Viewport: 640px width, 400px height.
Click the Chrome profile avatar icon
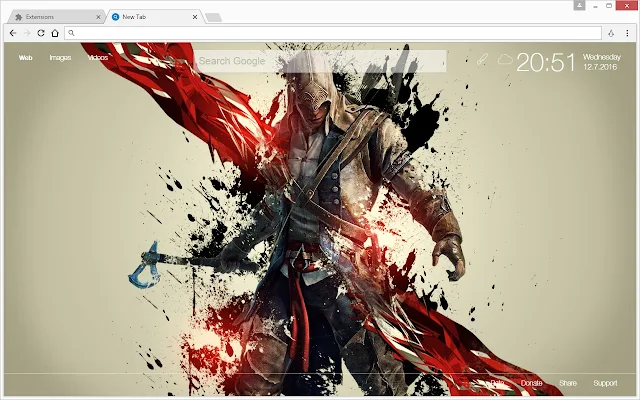tap(579, 5)
